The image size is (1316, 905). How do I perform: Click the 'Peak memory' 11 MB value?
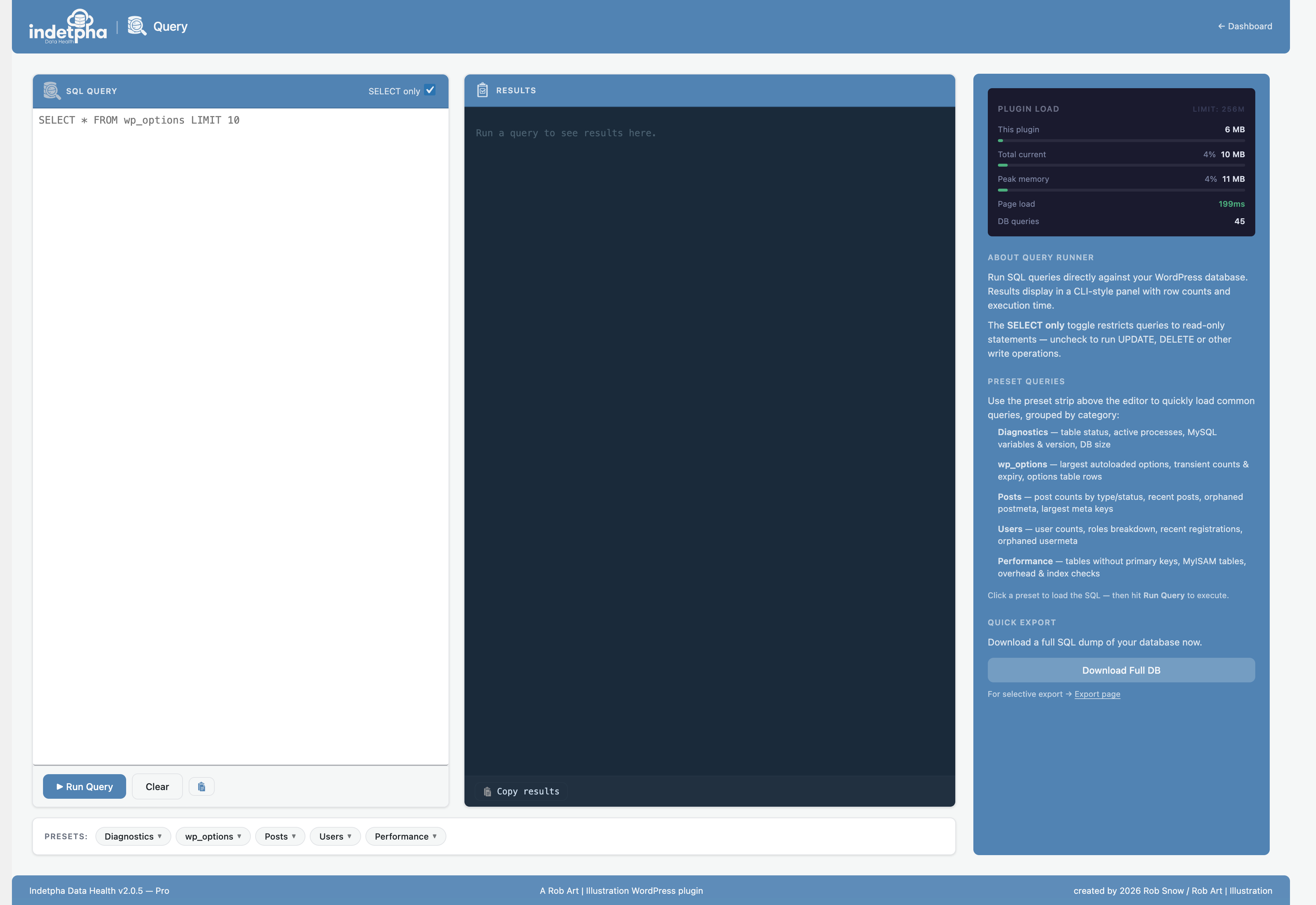[1233, 179]
